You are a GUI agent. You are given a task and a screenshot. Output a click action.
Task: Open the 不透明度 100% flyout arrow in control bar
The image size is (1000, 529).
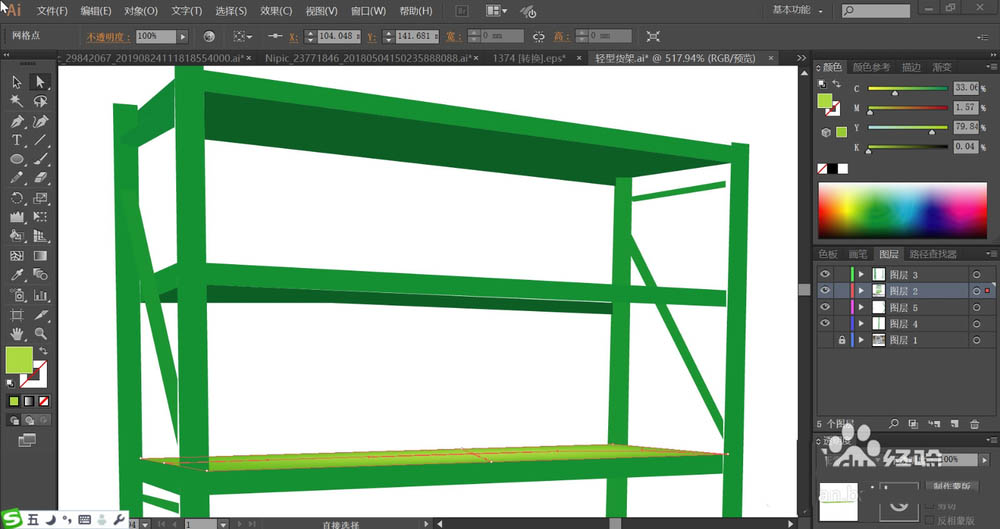point(183,36)
